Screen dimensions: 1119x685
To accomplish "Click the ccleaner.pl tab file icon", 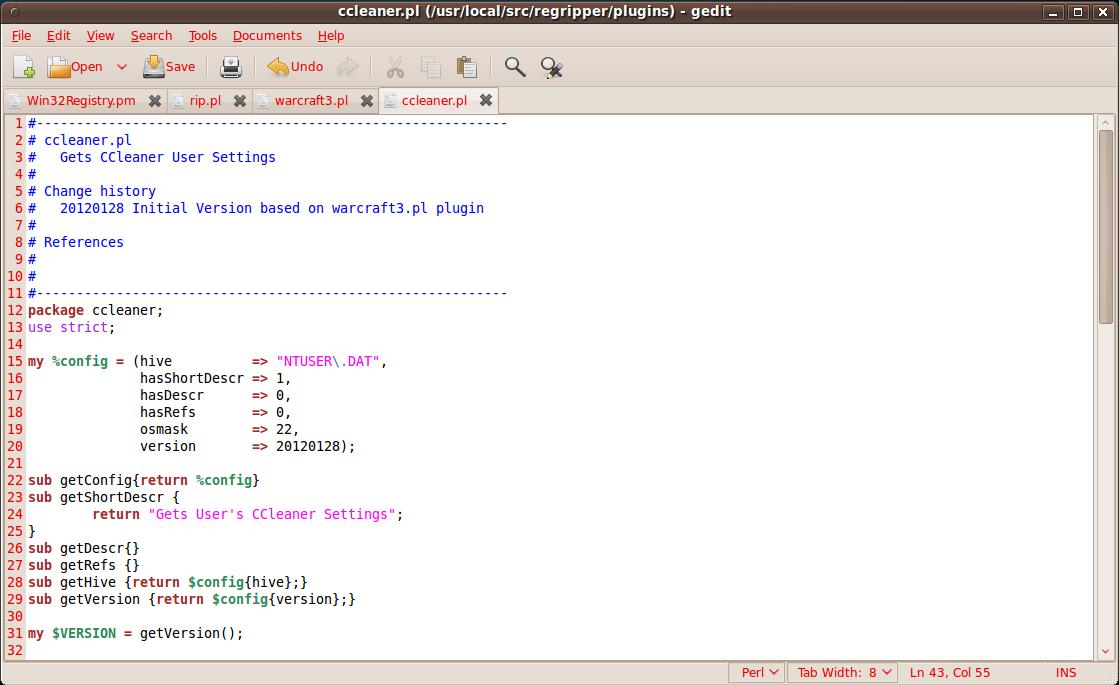I will coord(390,101).
